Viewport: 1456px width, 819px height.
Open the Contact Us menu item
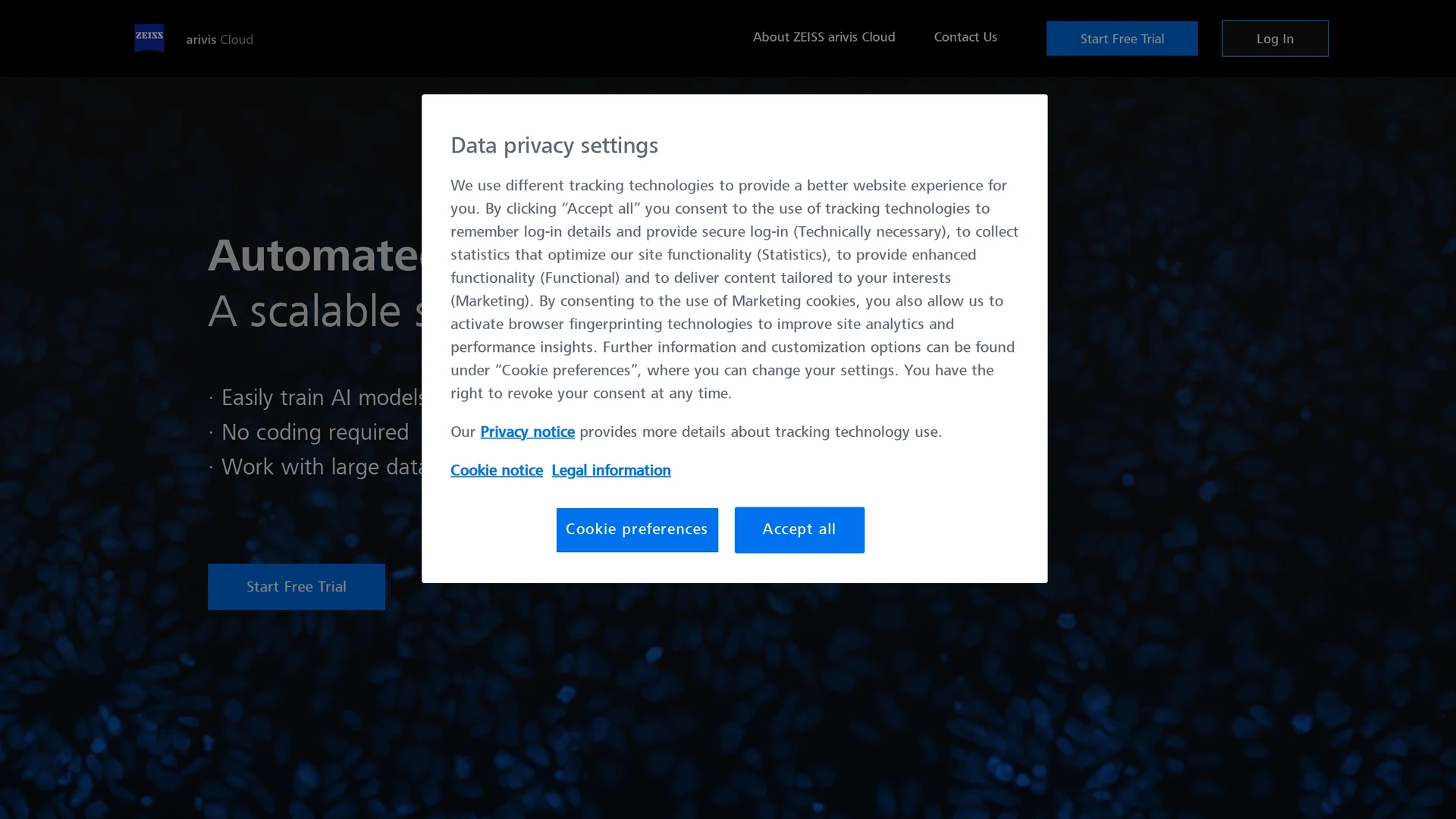click(965, 37)
